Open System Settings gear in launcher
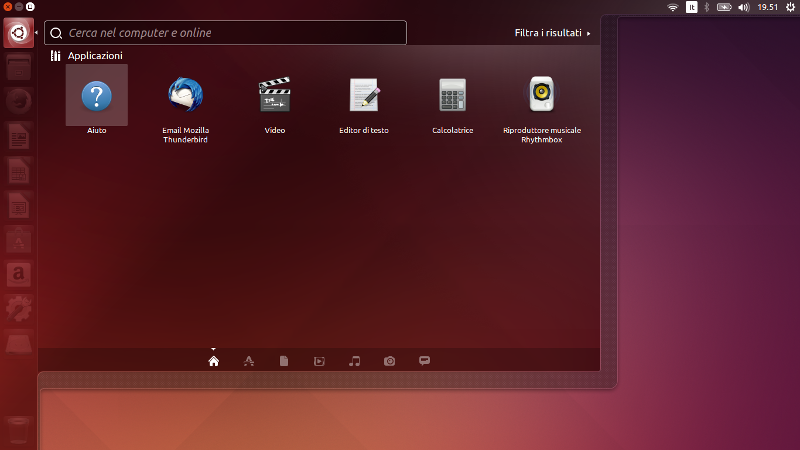Screen dimensions: 800x450 tap(18, 308)
